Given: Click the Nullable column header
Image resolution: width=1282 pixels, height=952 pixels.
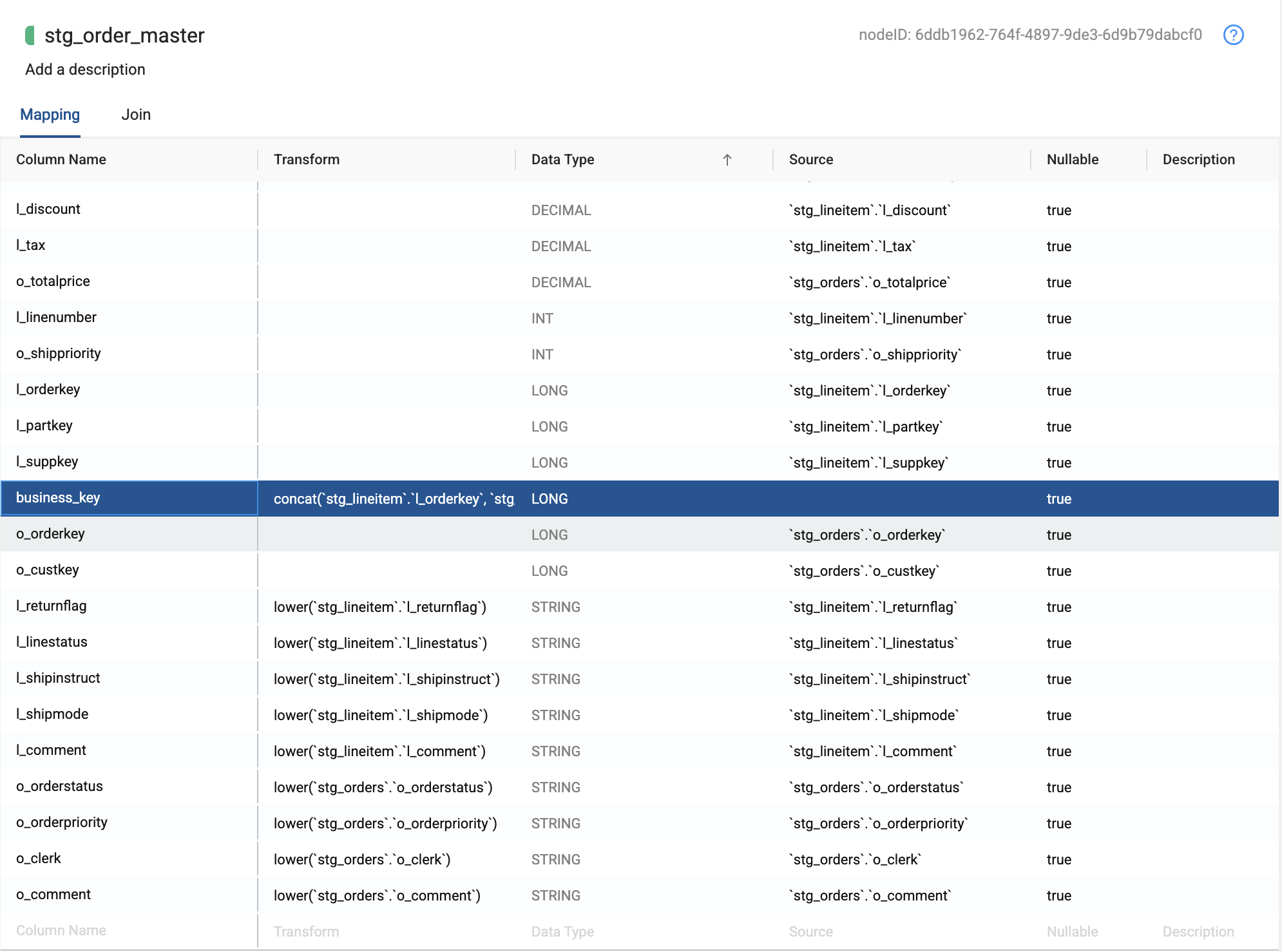Looking at the screenshot, I should (1073, 160).
